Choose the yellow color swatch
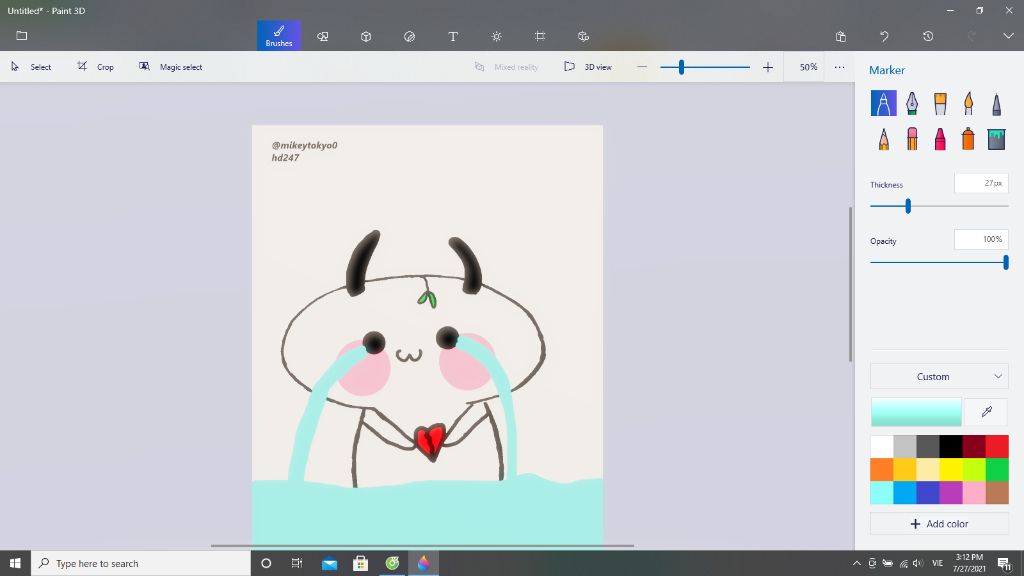 pos(951,470)
